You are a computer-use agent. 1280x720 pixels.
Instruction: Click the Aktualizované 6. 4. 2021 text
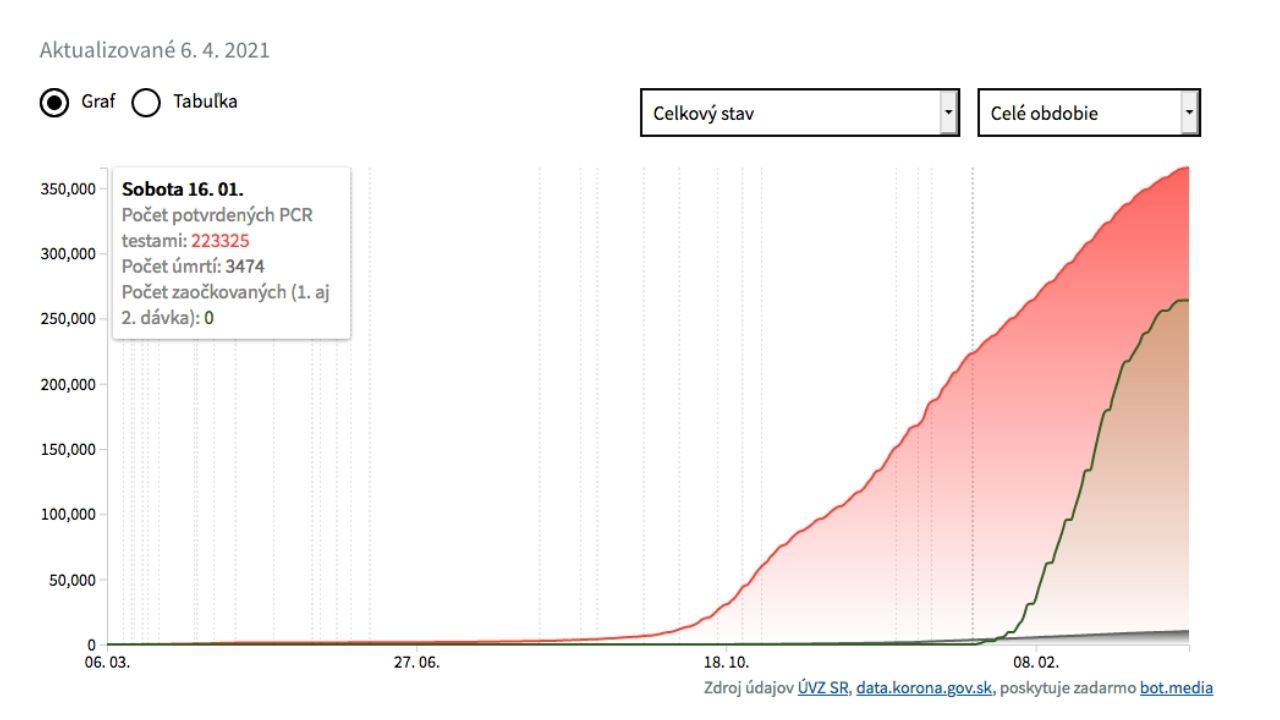click(154, 50)
